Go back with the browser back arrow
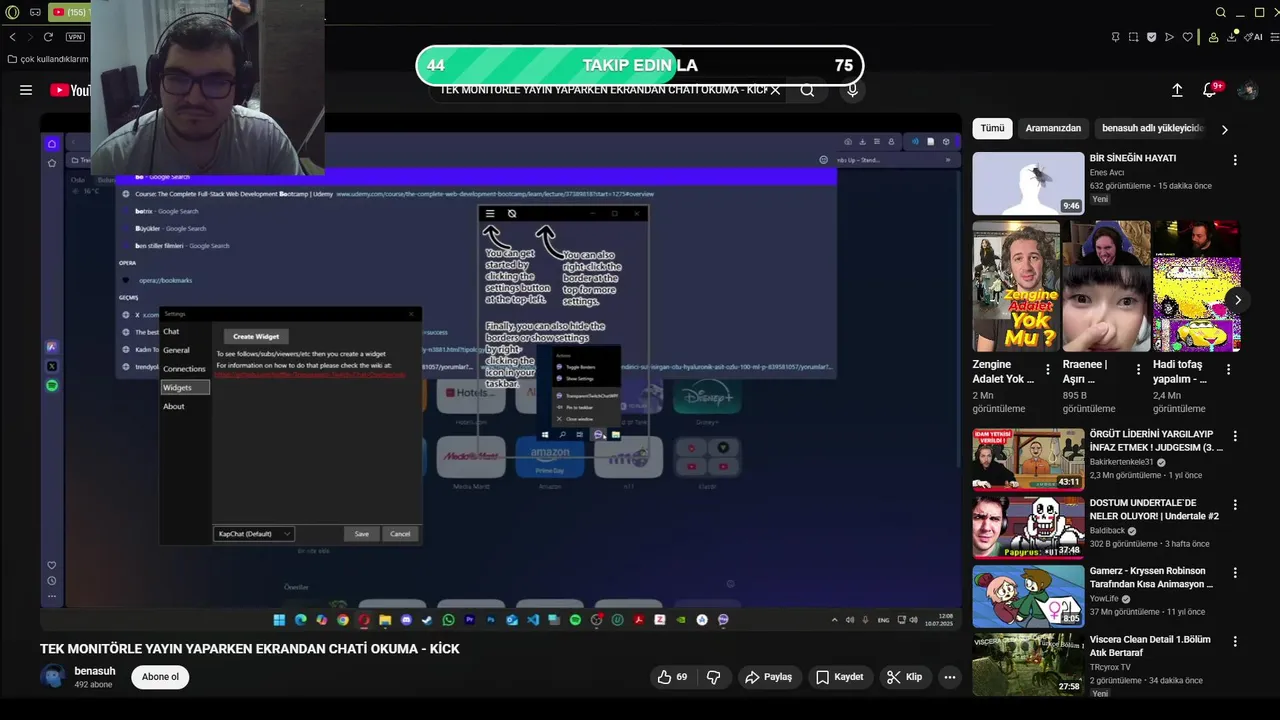The height and width of the screenshot is (720, 1280). 12,37
